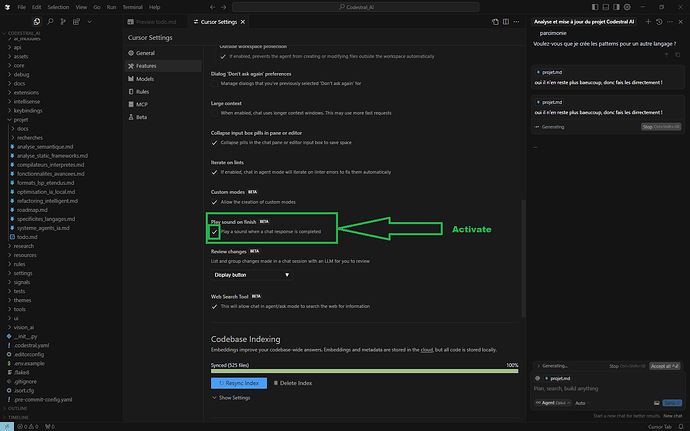Show chat history icon

[x=659, y=22]
